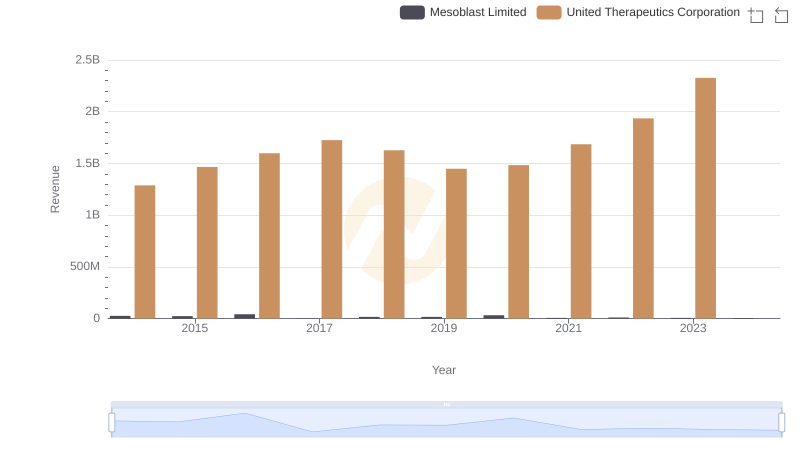
Task: Click the '1.5B' y-axis label
Action: (x=87, y=163)
